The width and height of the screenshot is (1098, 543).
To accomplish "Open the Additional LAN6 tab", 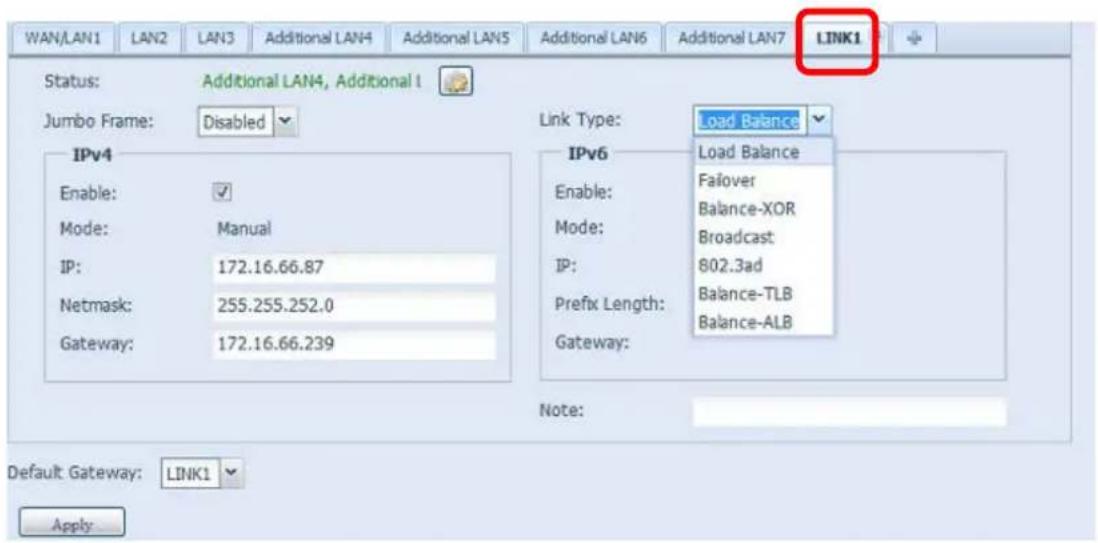I will coord(594,41).
